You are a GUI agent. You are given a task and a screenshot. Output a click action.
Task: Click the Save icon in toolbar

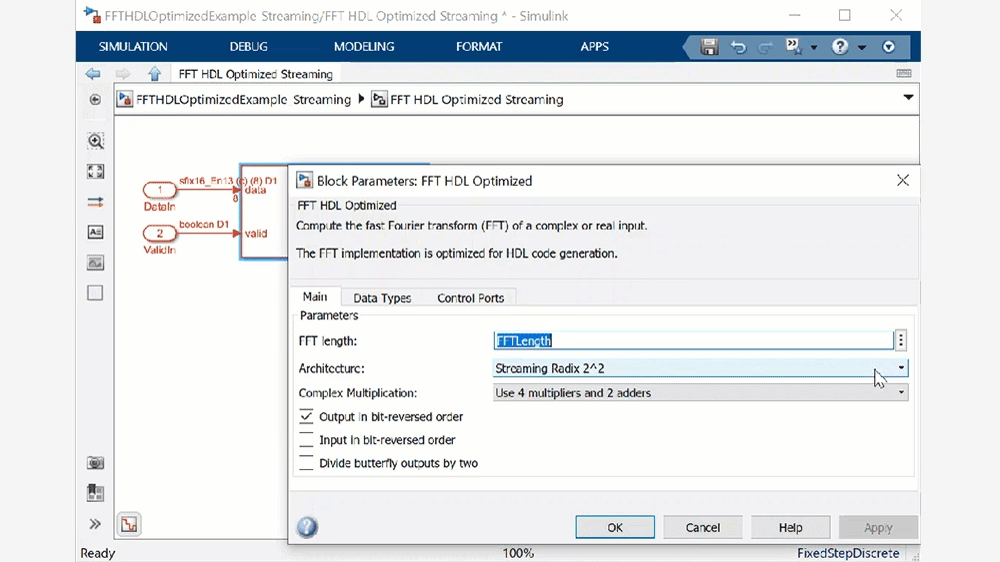(x=709, y=47)
